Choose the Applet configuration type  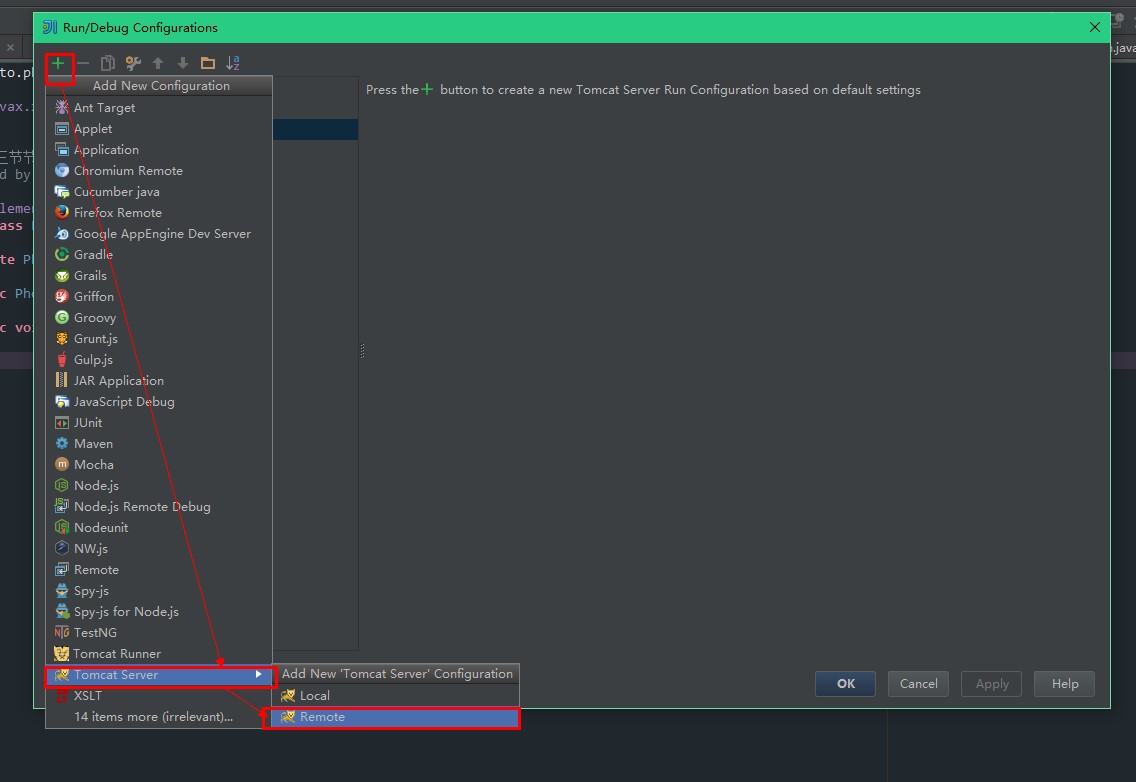[x=159, y=128]
